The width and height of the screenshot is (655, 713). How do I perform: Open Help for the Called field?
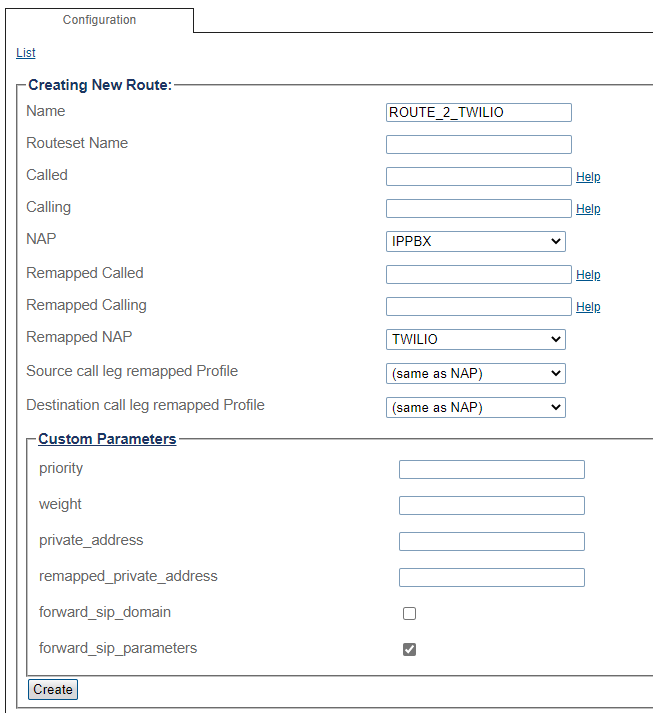[x=588, y=177]
